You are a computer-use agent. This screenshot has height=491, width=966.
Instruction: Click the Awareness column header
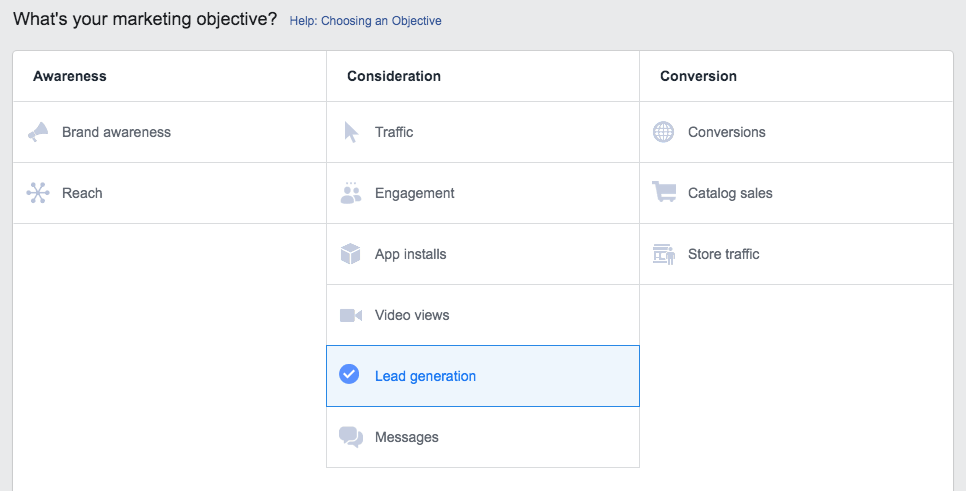click(70, 76)
